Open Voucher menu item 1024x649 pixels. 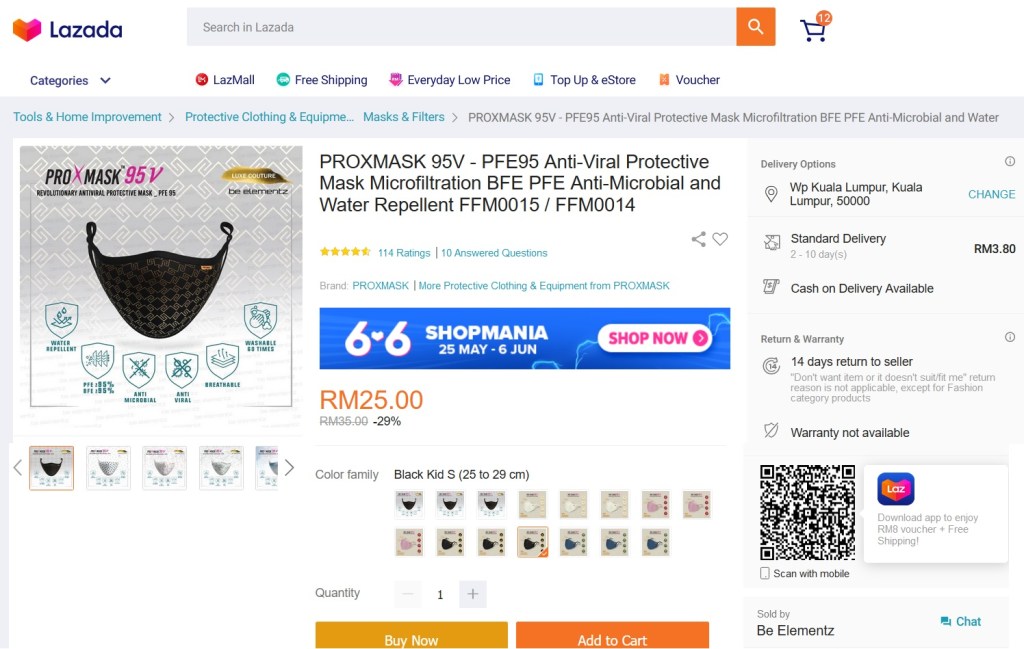[689, 80]
